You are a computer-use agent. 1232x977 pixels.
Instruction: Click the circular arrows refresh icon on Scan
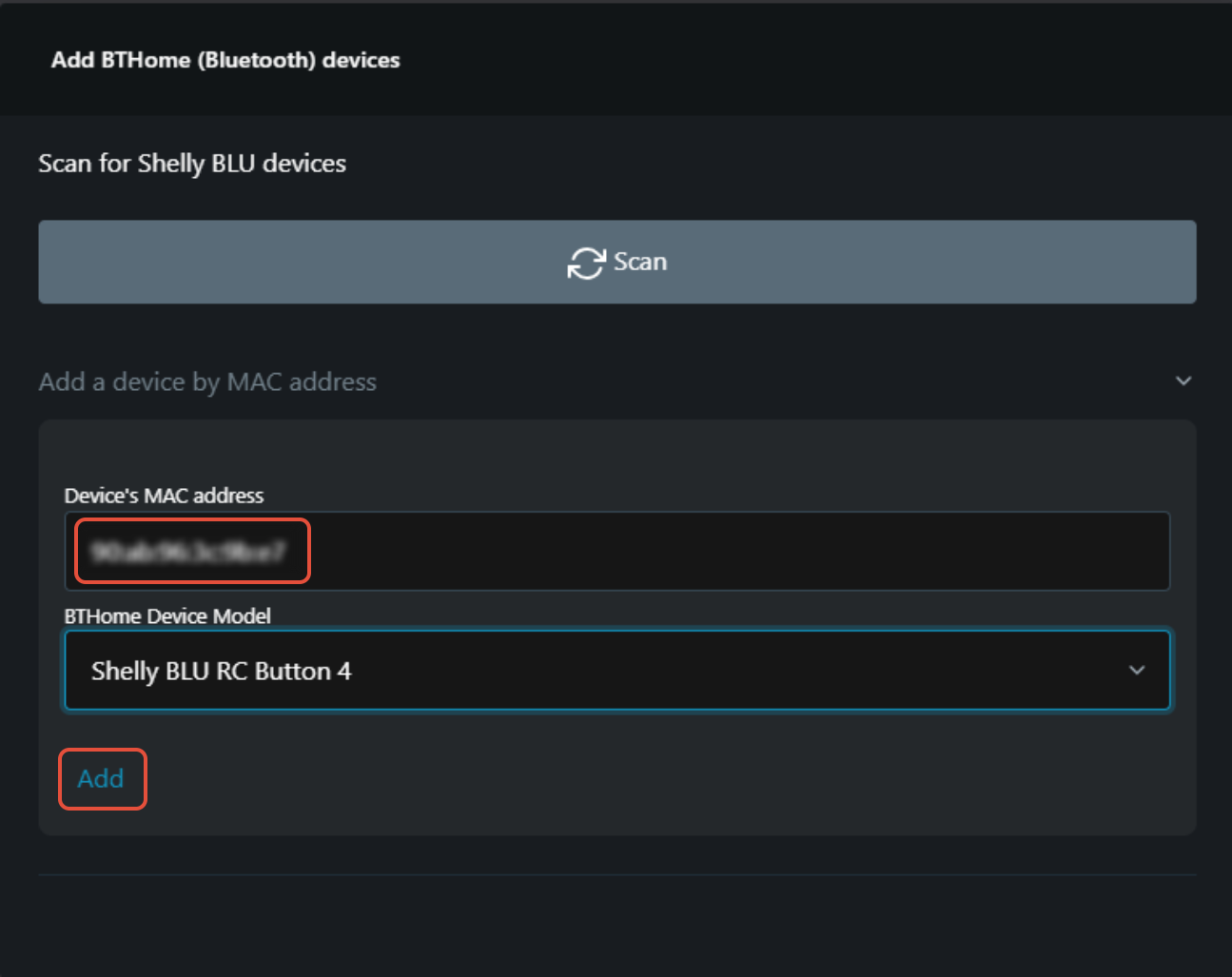click(x=586, y=263)
